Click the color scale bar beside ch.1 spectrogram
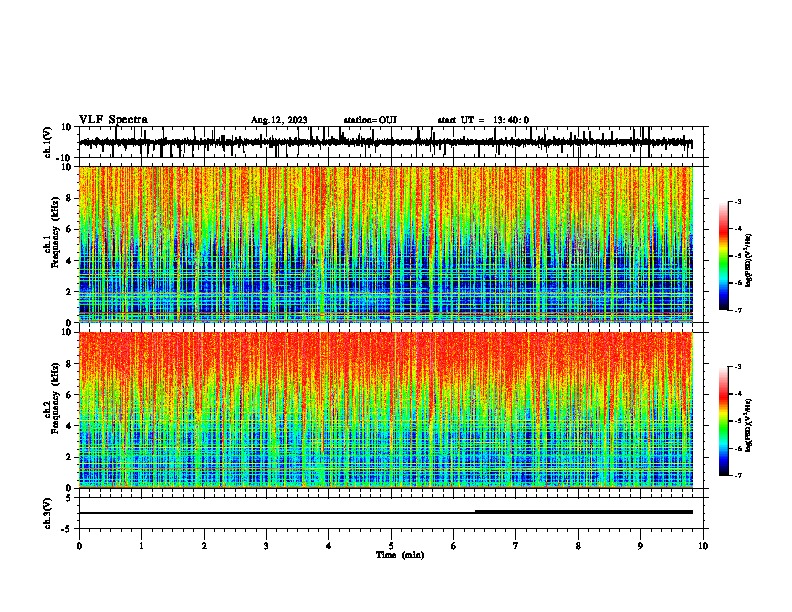The width and height of the screenshot is (792, 612). pos(724,256)
